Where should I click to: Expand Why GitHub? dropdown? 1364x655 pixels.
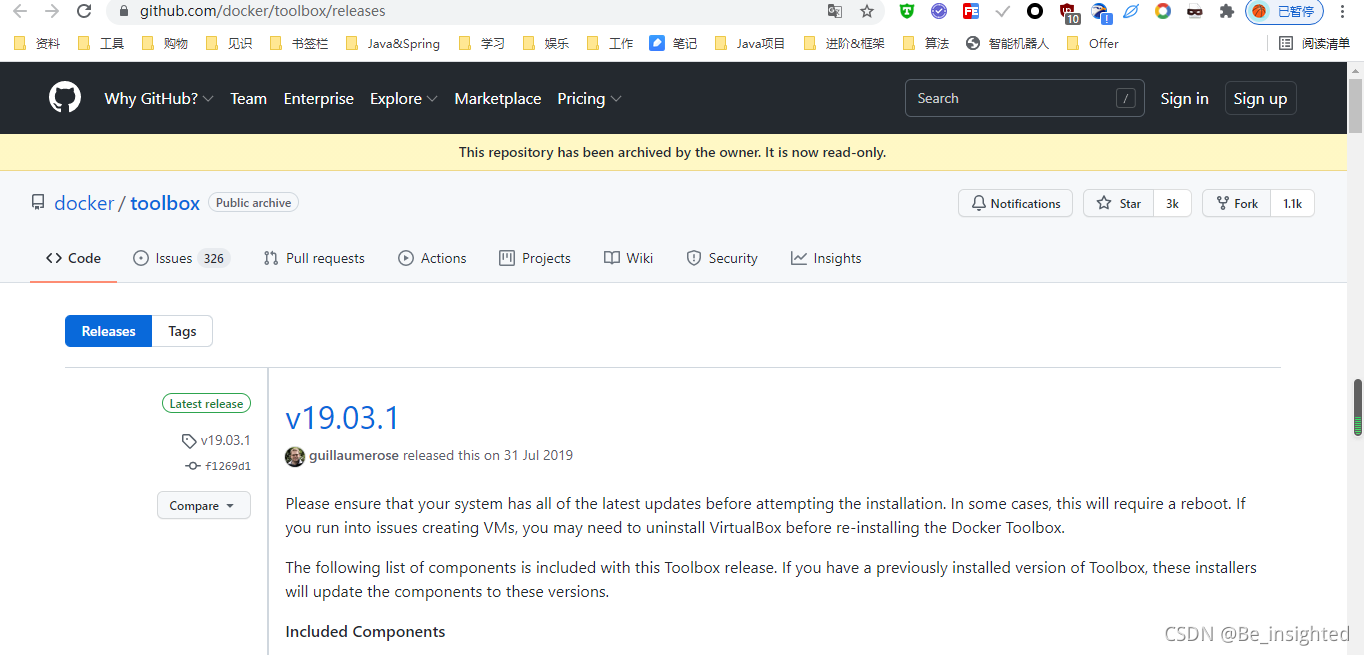[x=159, y=98]
